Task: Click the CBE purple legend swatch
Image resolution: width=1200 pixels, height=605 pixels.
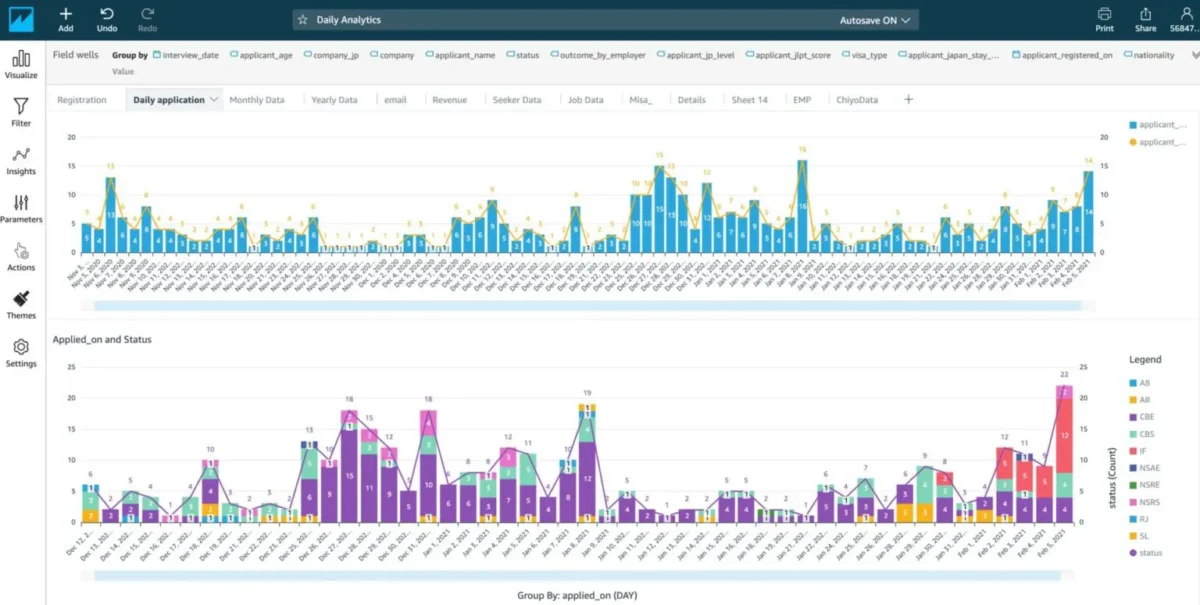Action: coord(1132,417)
